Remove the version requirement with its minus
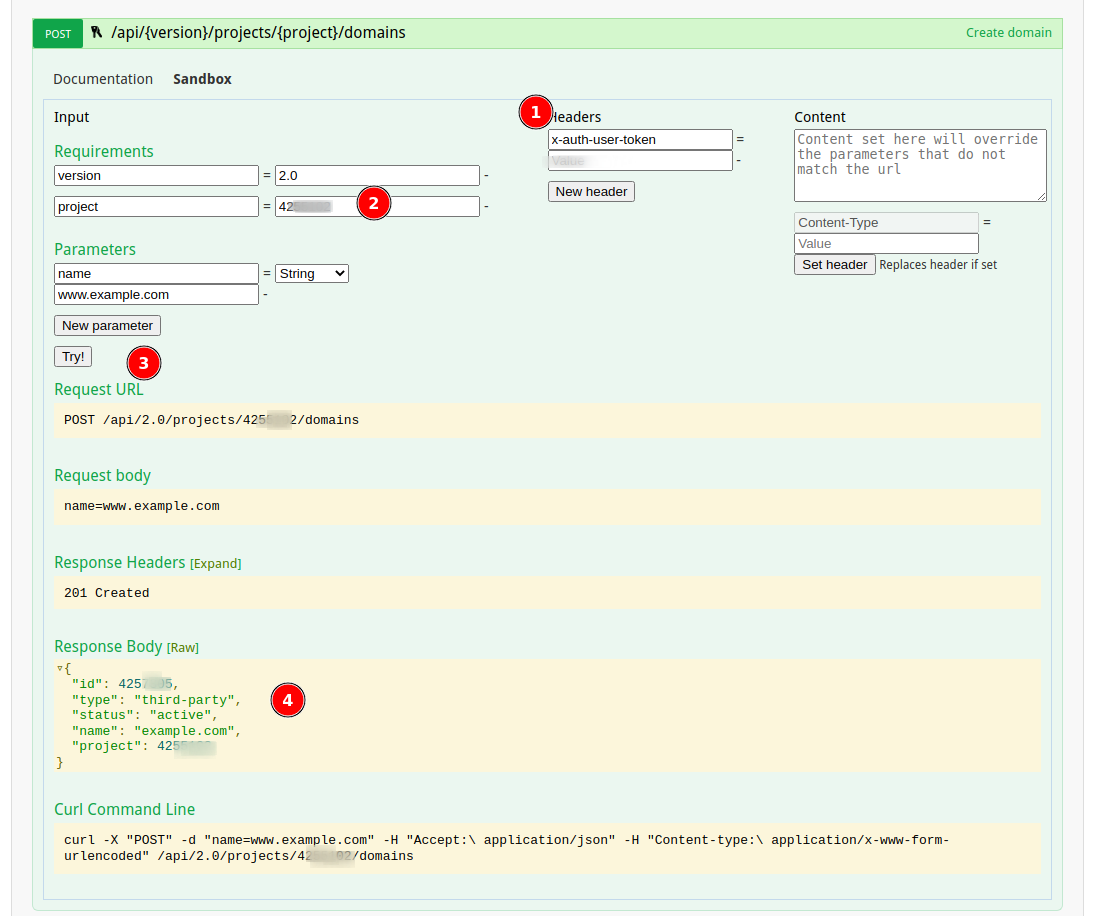1093x916 pixels. pos(487,176)
